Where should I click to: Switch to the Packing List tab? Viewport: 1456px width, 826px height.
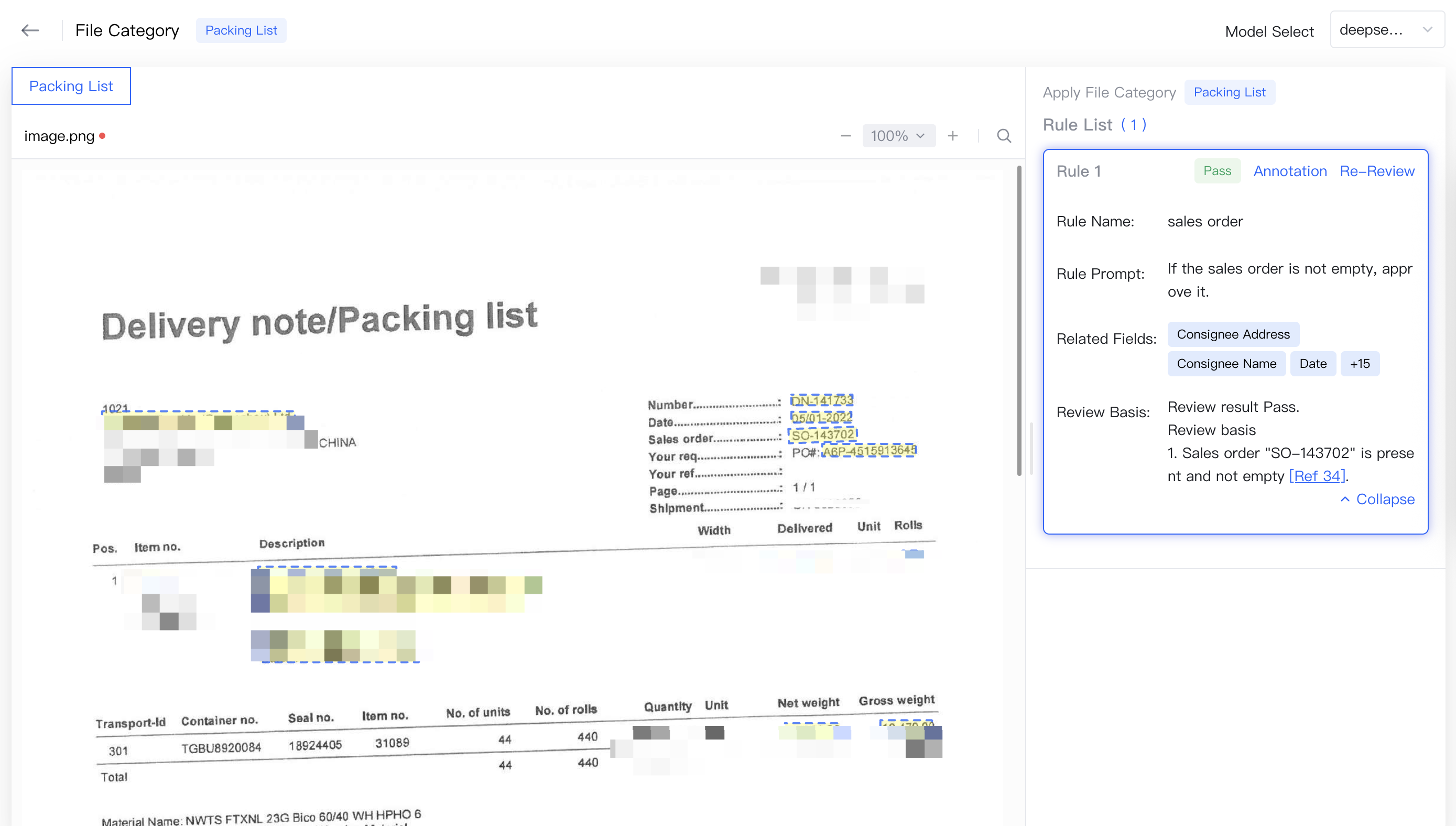pyautogui.click(x=71, y=86)
